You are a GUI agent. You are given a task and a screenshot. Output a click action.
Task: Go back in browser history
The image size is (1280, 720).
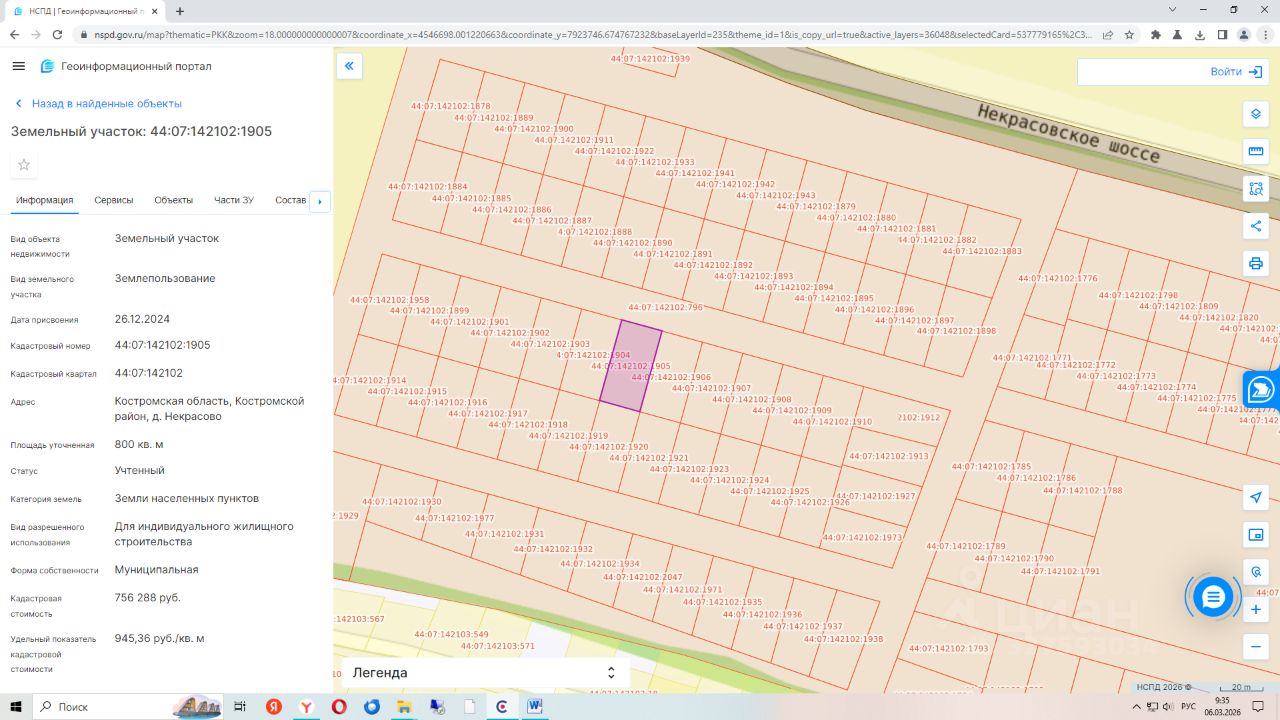14,34
